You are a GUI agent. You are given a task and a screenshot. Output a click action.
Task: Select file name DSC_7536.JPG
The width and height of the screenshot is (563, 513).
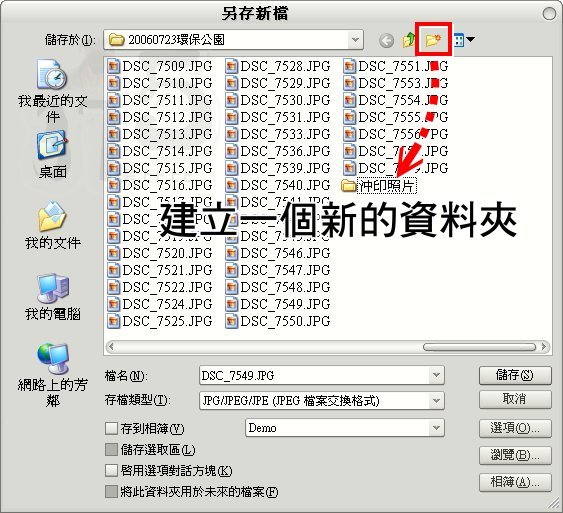285,151
